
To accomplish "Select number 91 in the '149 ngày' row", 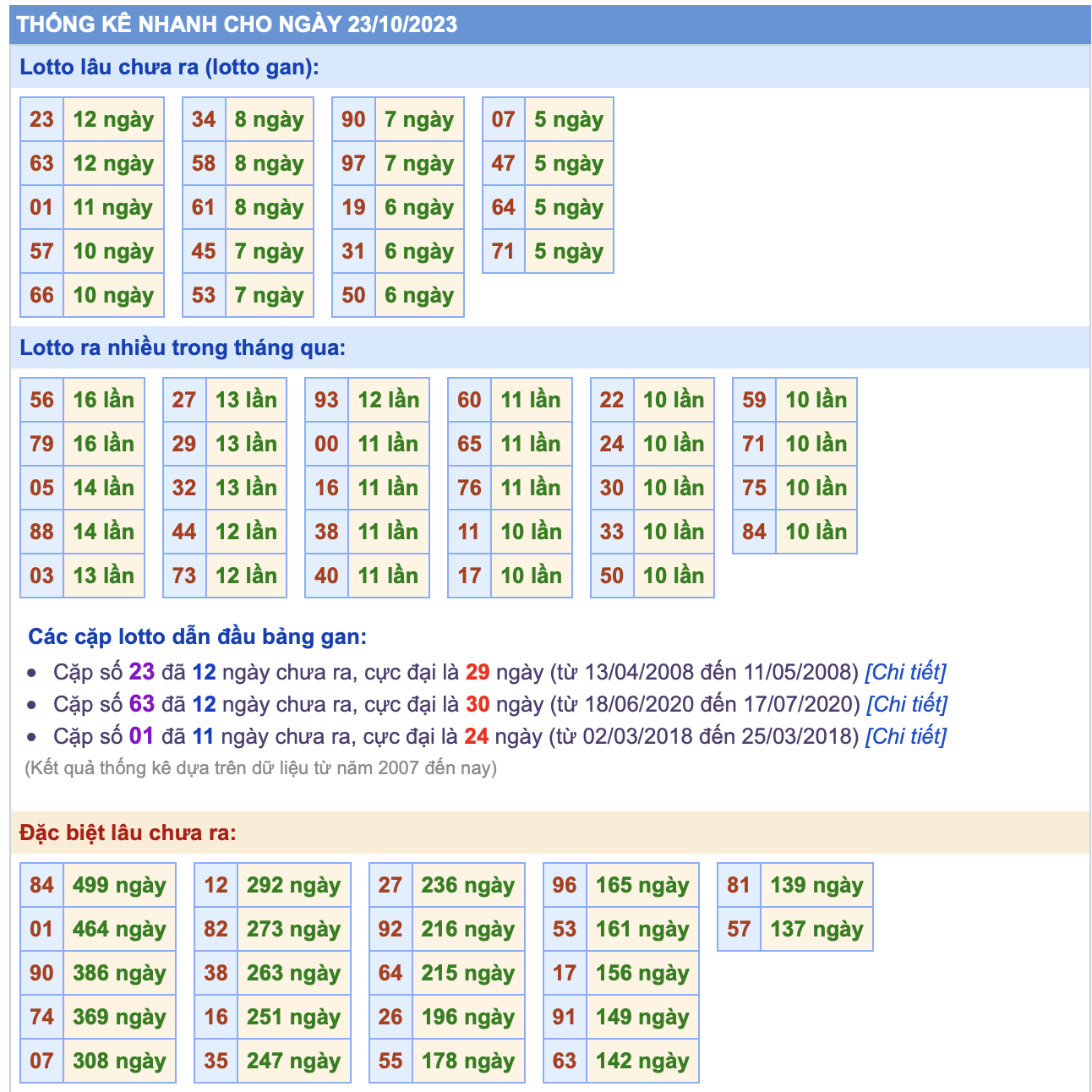I will (x=565, y=1017).
